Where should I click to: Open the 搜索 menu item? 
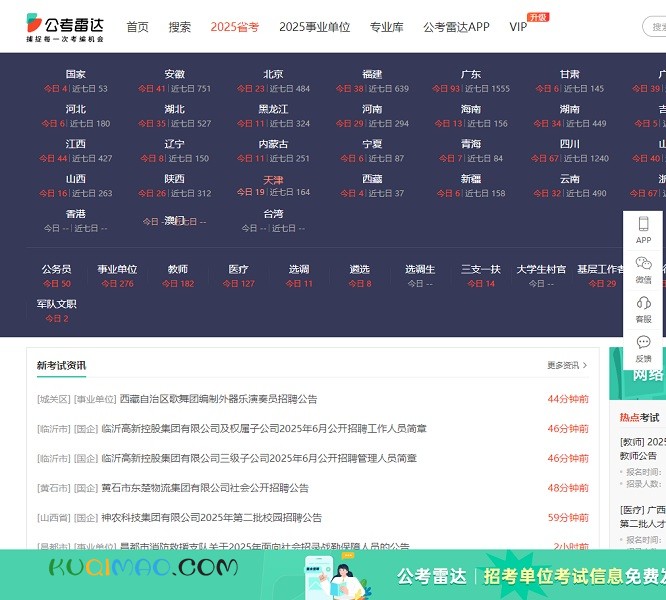pyautogui.click(x=180, y=27)
